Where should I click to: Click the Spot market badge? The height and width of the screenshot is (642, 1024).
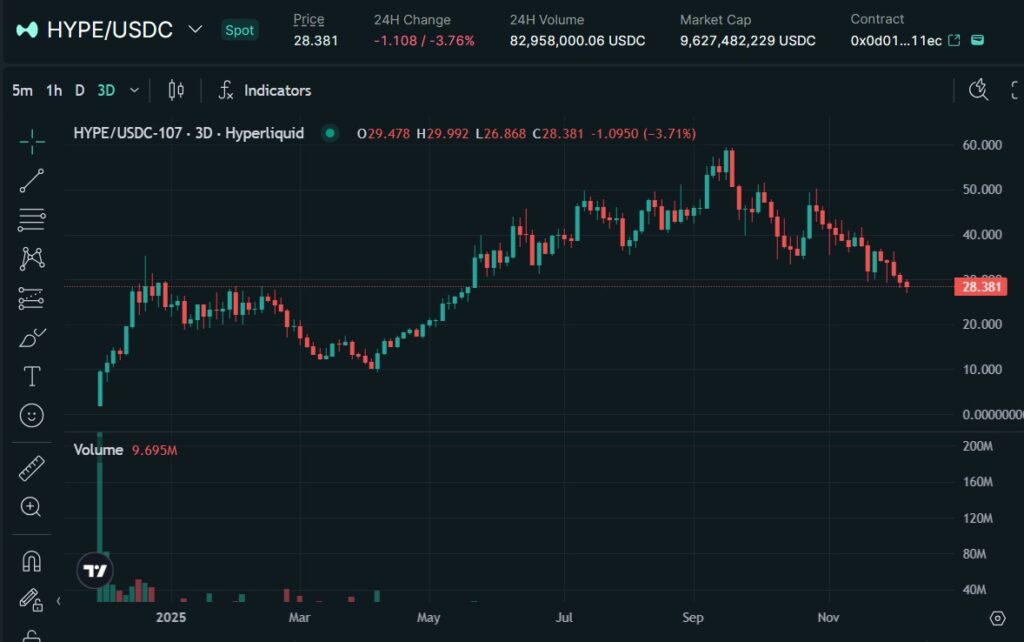(240, 30)
